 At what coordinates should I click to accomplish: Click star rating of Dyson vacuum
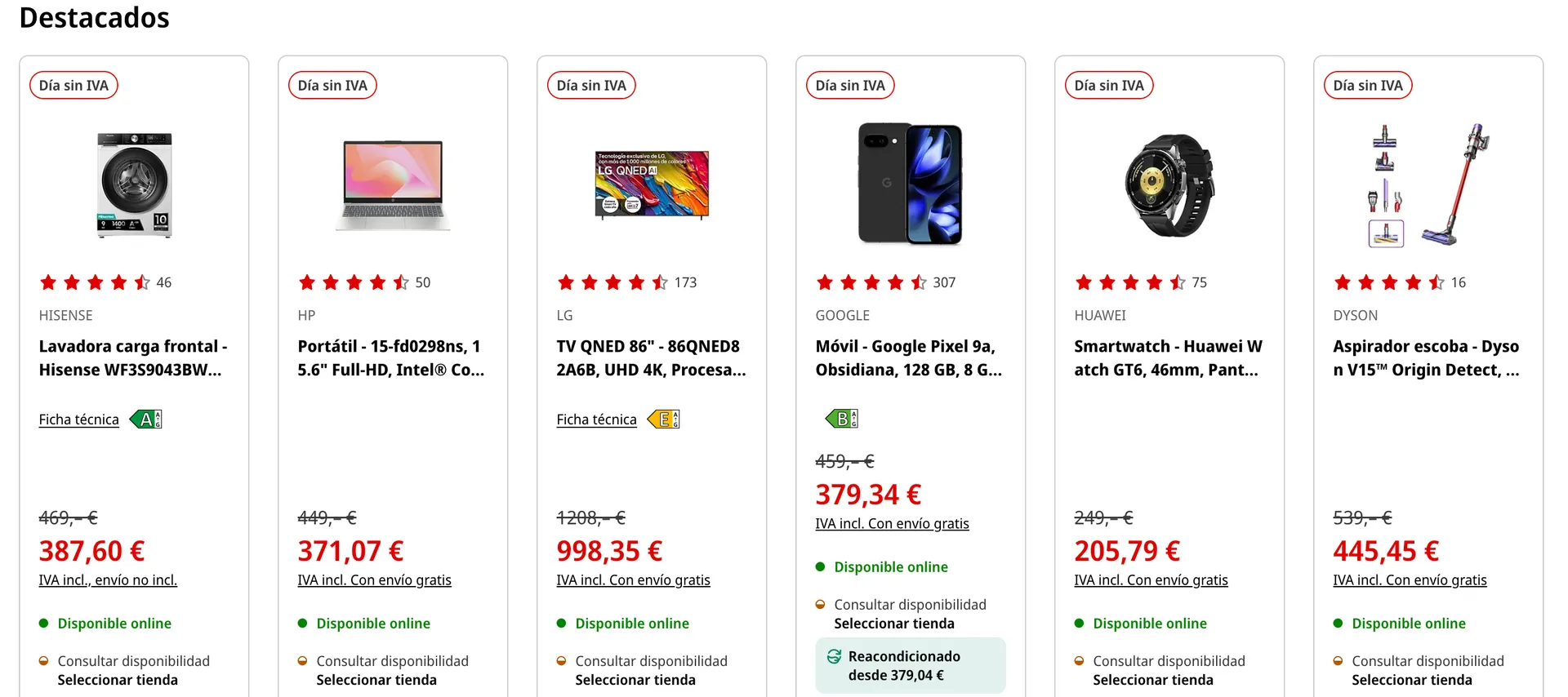coord(1389,282)
